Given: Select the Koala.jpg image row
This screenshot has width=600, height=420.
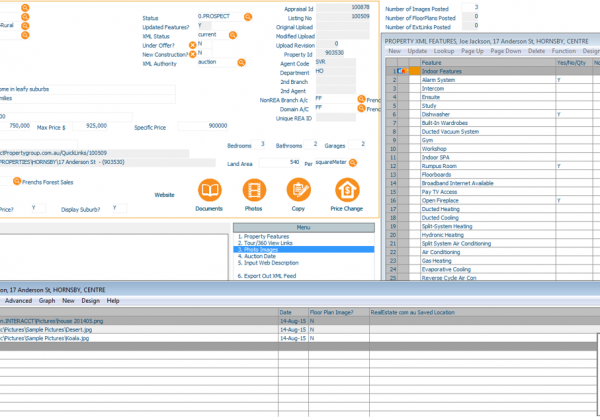Looking at the screenshot, I should pos(298,338).
